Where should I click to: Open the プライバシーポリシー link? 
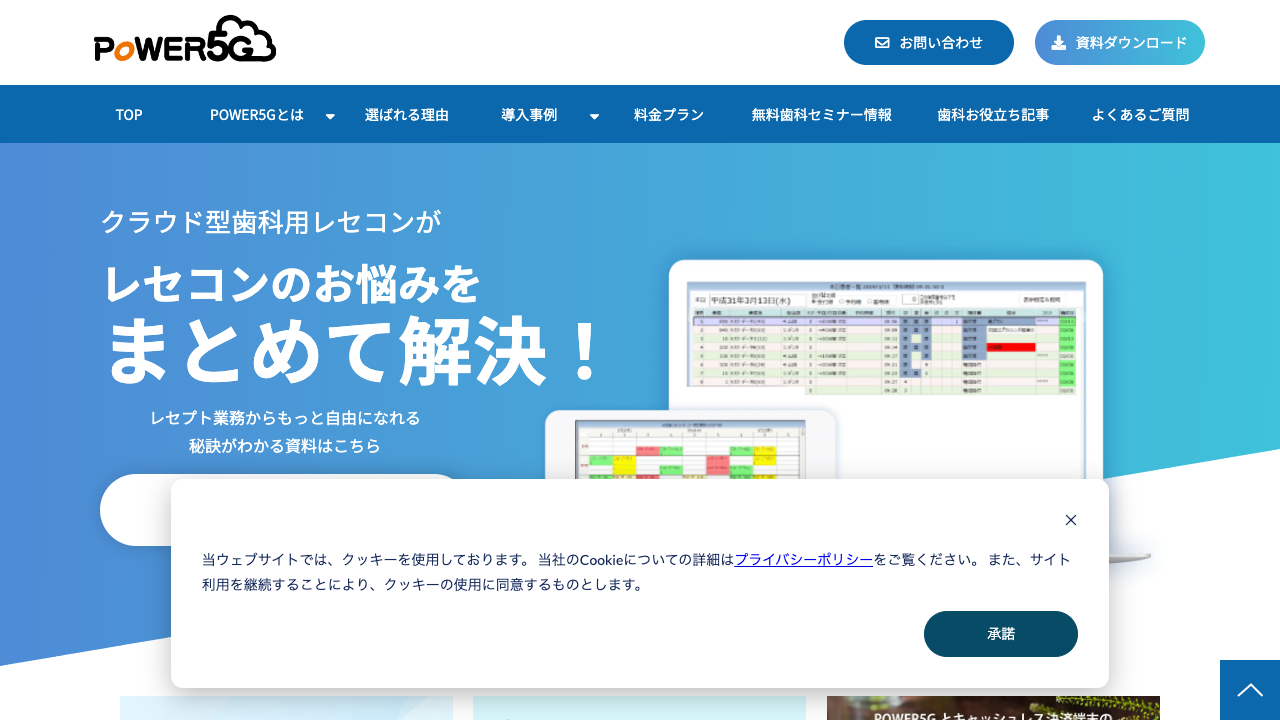click(803, 560)
